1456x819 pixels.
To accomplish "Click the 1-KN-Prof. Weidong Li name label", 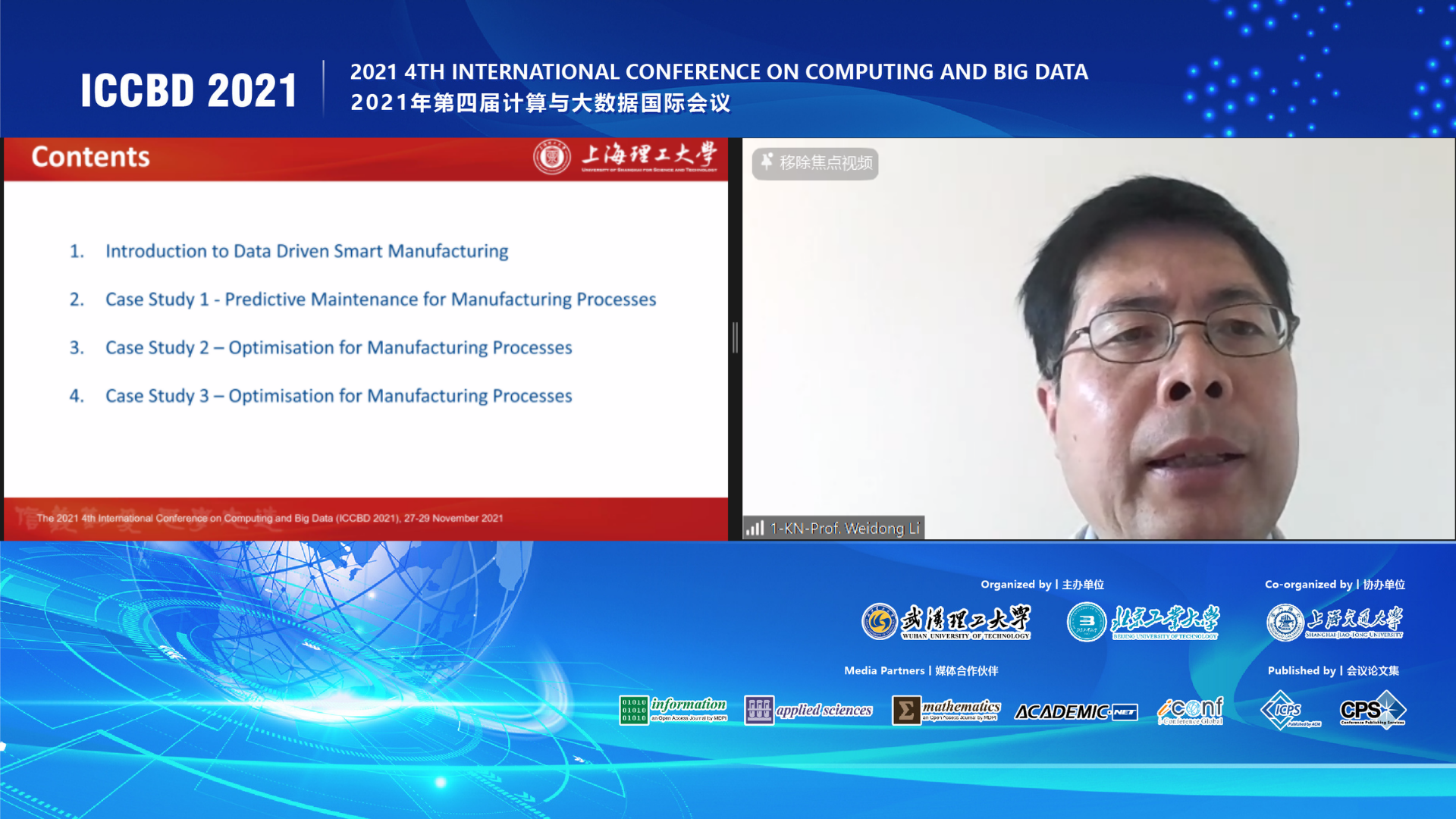I will (x=845, y=528).
